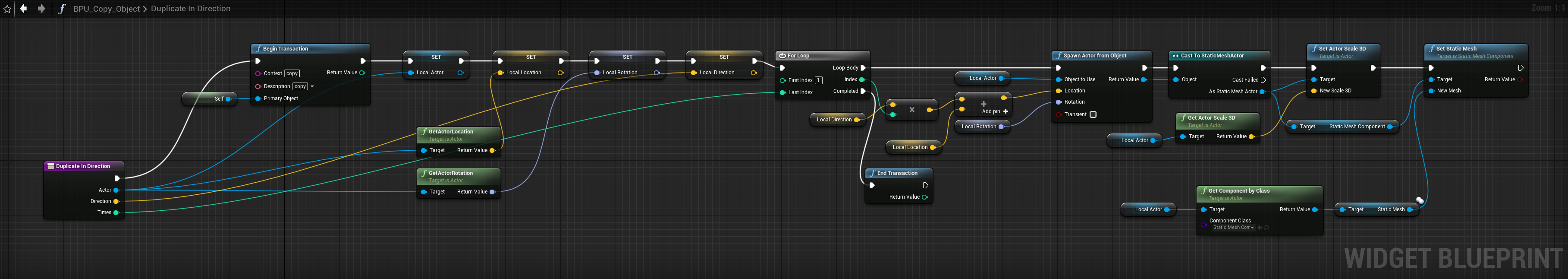Click the multiply operator node
1568x279 pixels.
pos(912,110)
